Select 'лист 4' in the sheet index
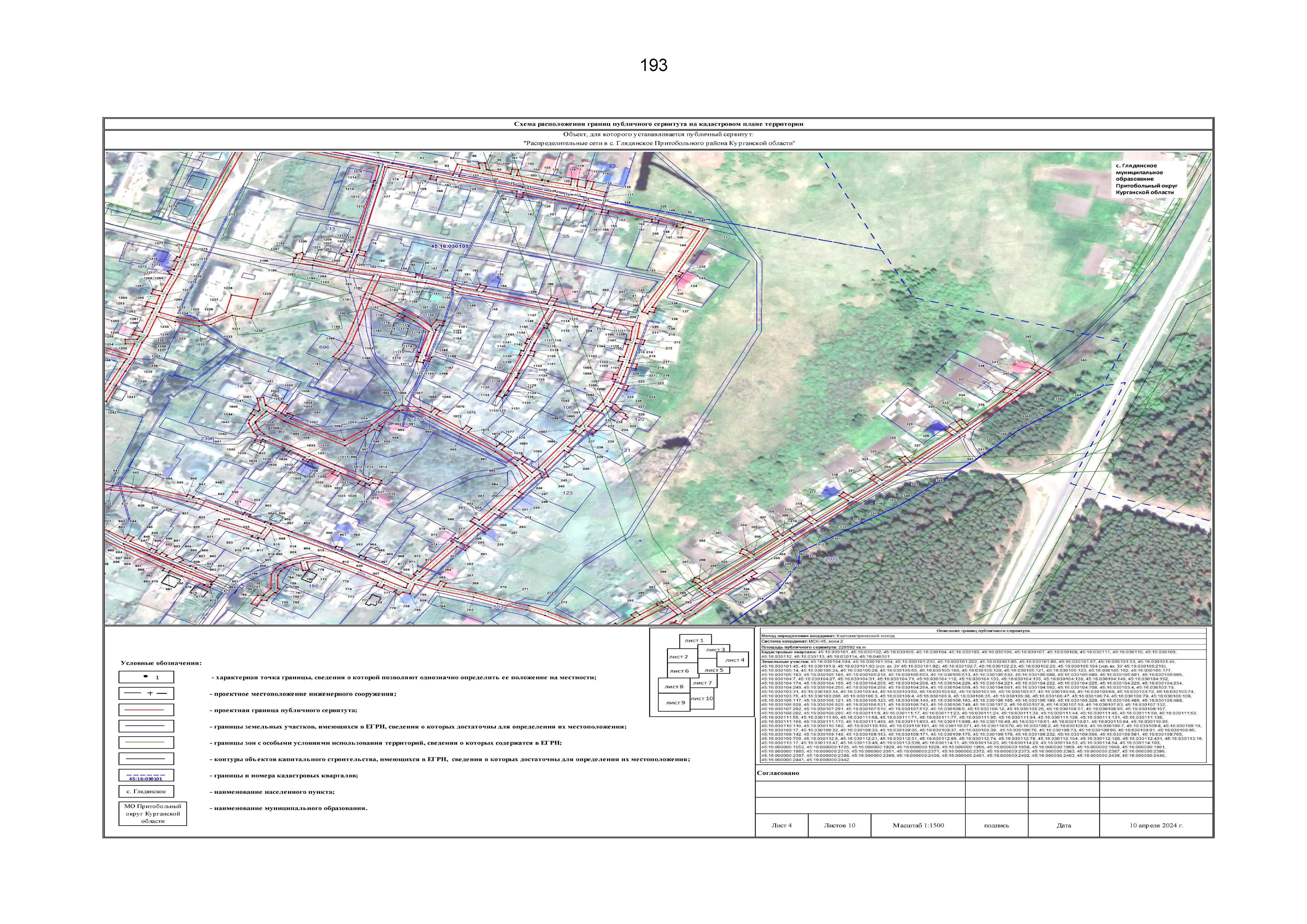 point(735,660)
